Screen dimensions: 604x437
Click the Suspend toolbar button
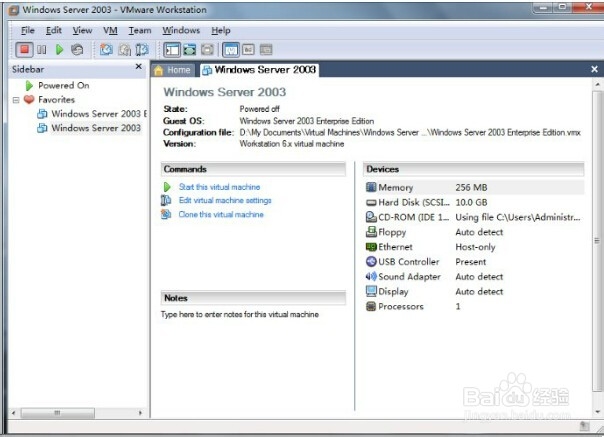click(42, 50)
